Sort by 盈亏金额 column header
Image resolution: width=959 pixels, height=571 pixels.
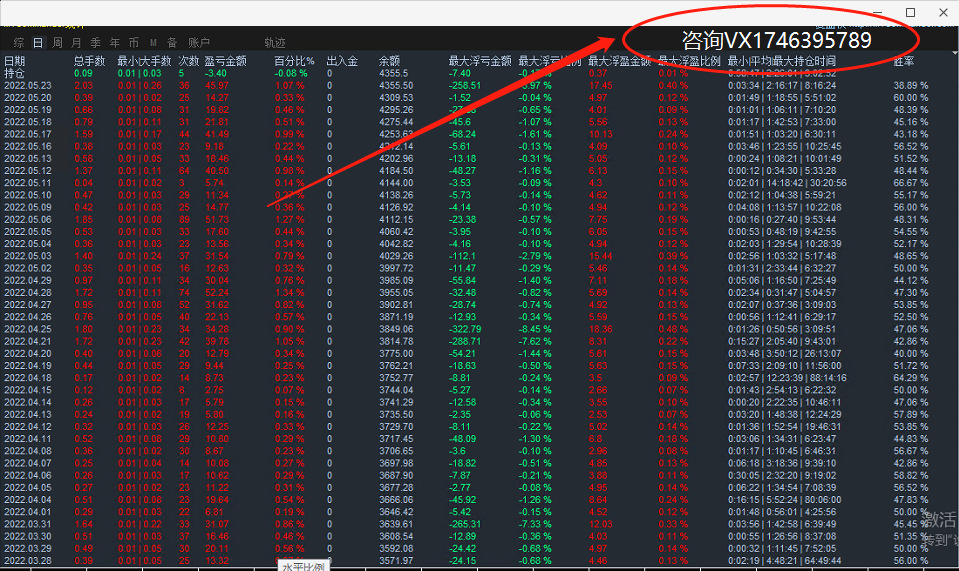coord(224,62)
